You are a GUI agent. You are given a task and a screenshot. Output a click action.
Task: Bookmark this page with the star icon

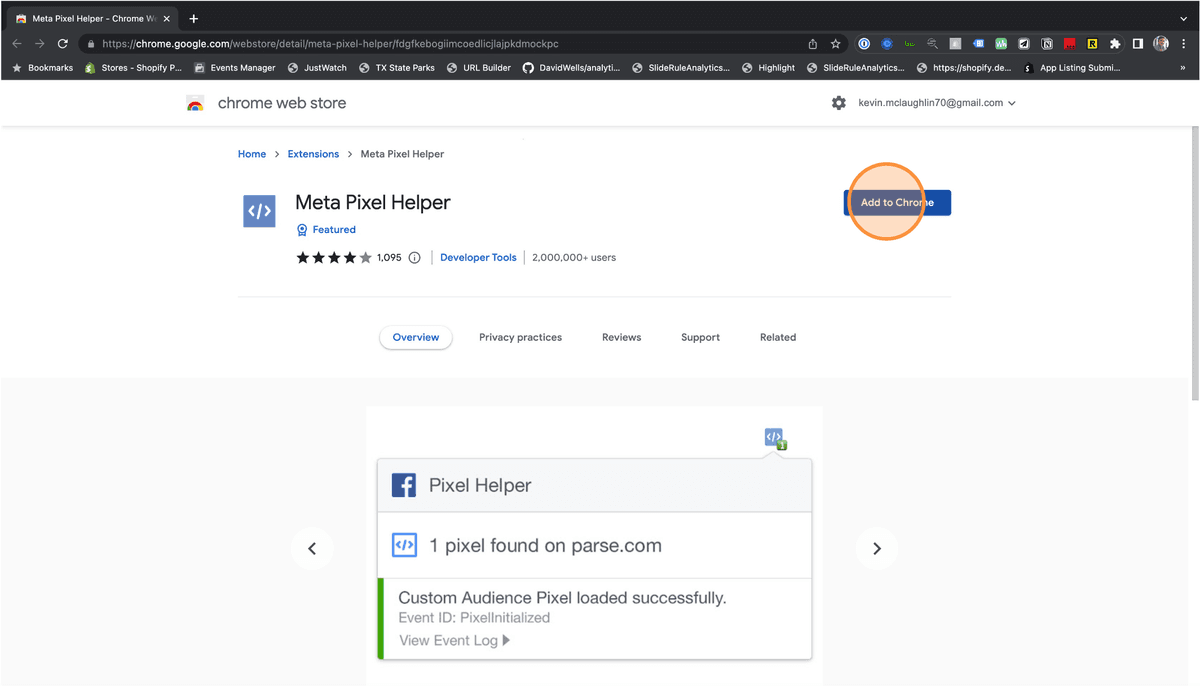pos(836,44)
